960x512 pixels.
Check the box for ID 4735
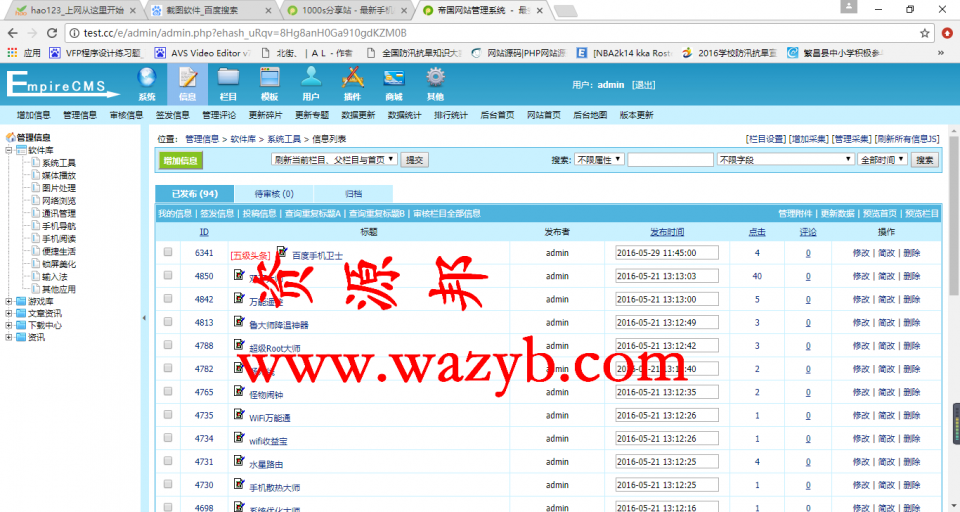coord(168,415)
